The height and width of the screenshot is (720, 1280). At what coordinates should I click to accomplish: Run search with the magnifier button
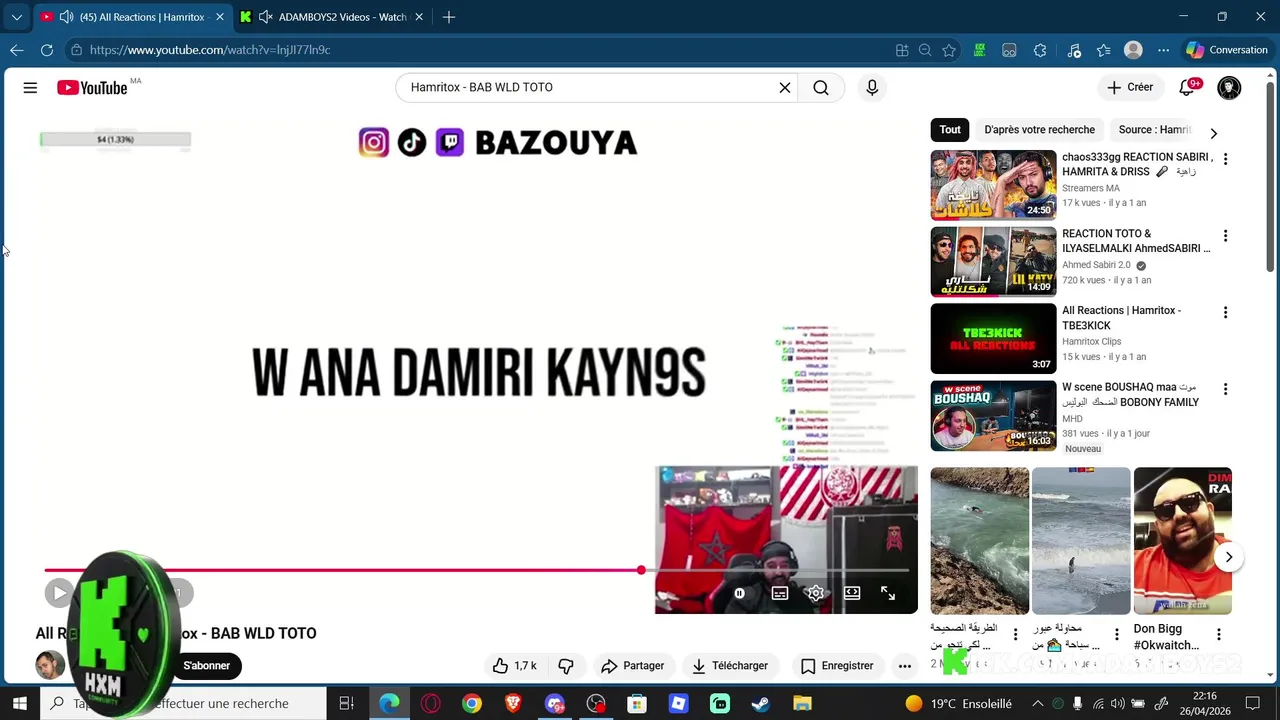click(x=821, y=88)
